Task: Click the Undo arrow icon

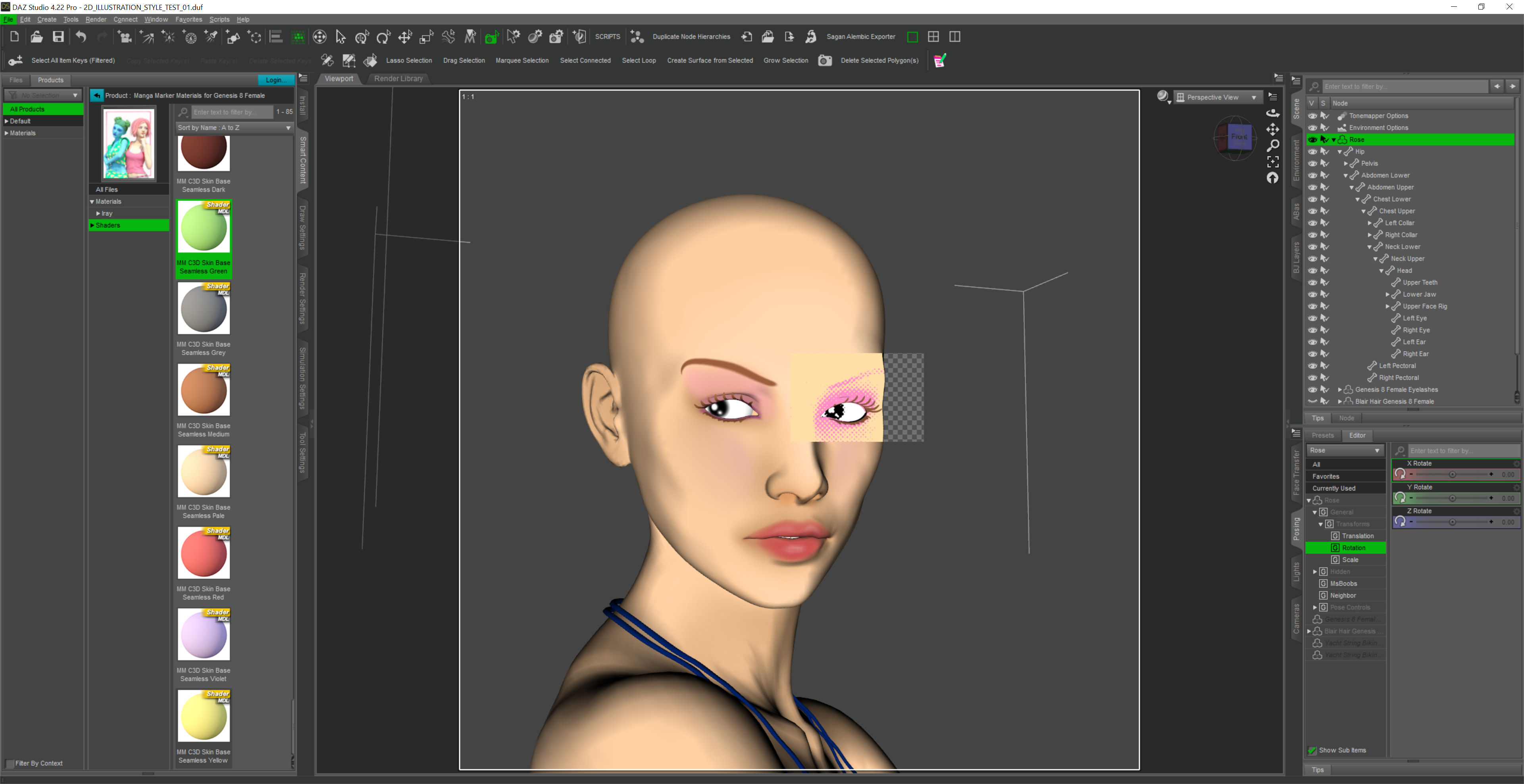Action: 81,37
